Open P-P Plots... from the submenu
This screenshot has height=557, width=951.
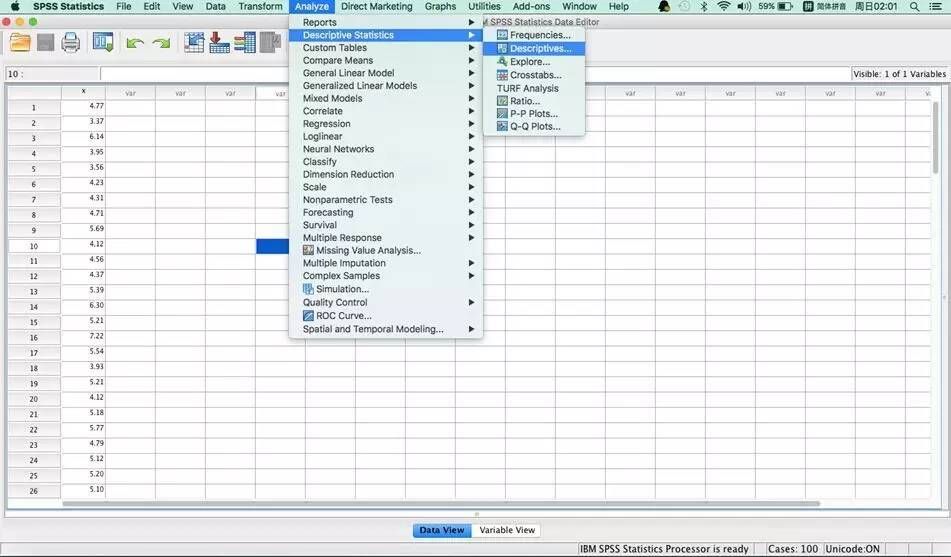click(534, 113)
